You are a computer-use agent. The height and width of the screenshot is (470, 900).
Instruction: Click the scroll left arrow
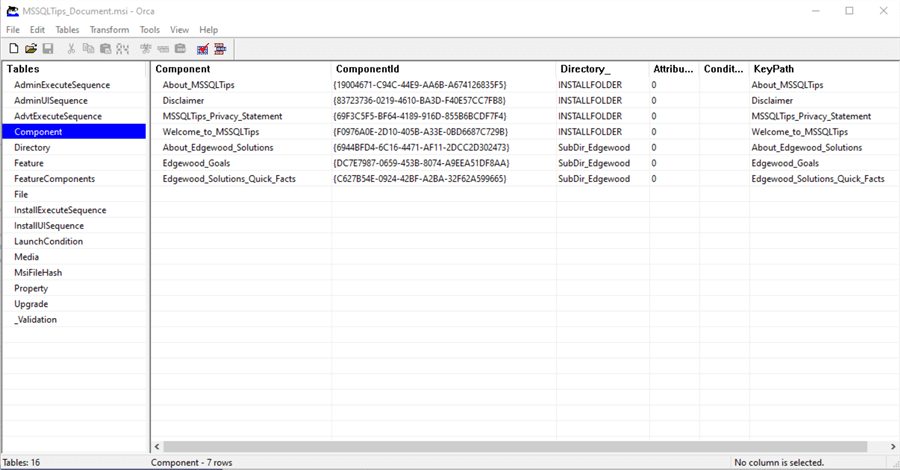coord(157,446)
